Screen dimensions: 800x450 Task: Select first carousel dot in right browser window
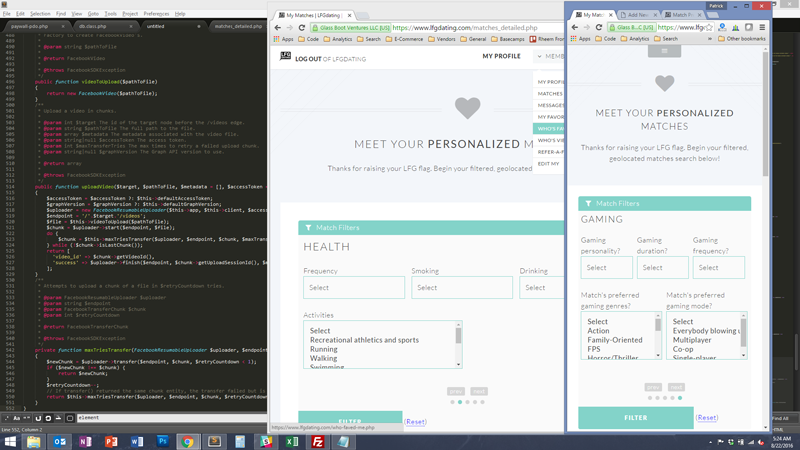(x=650, y=398)
